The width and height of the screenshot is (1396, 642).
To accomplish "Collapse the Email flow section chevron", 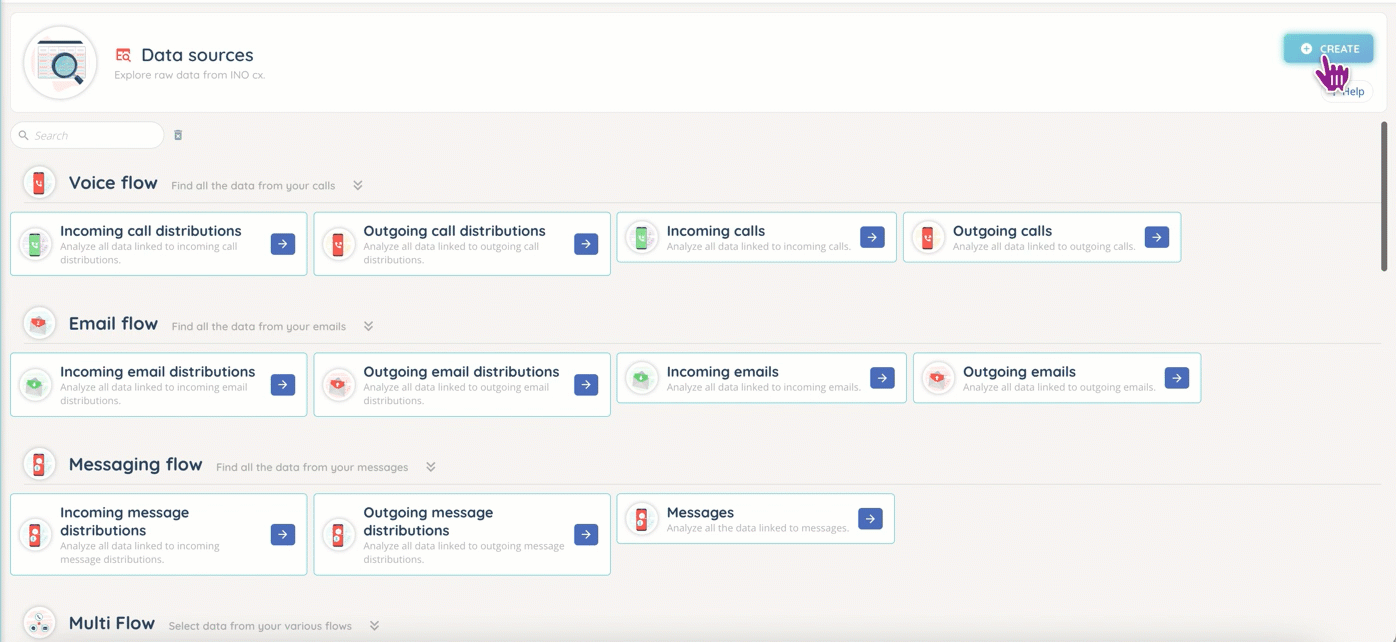I will coord(368,326).
